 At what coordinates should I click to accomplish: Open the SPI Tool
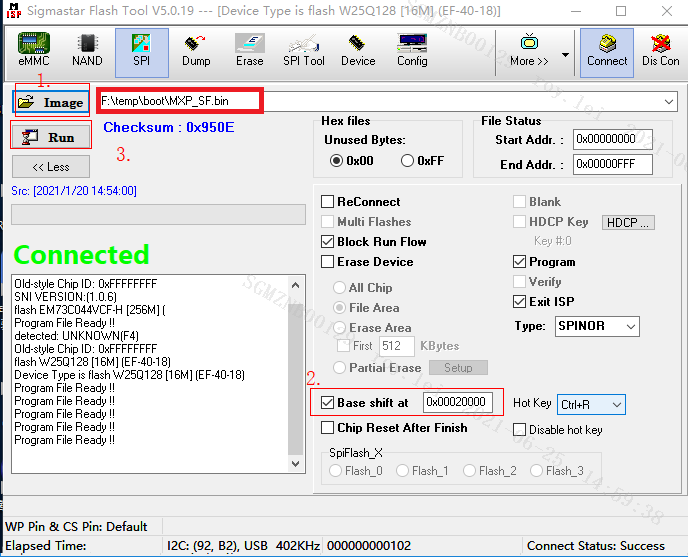coord(304,50)
